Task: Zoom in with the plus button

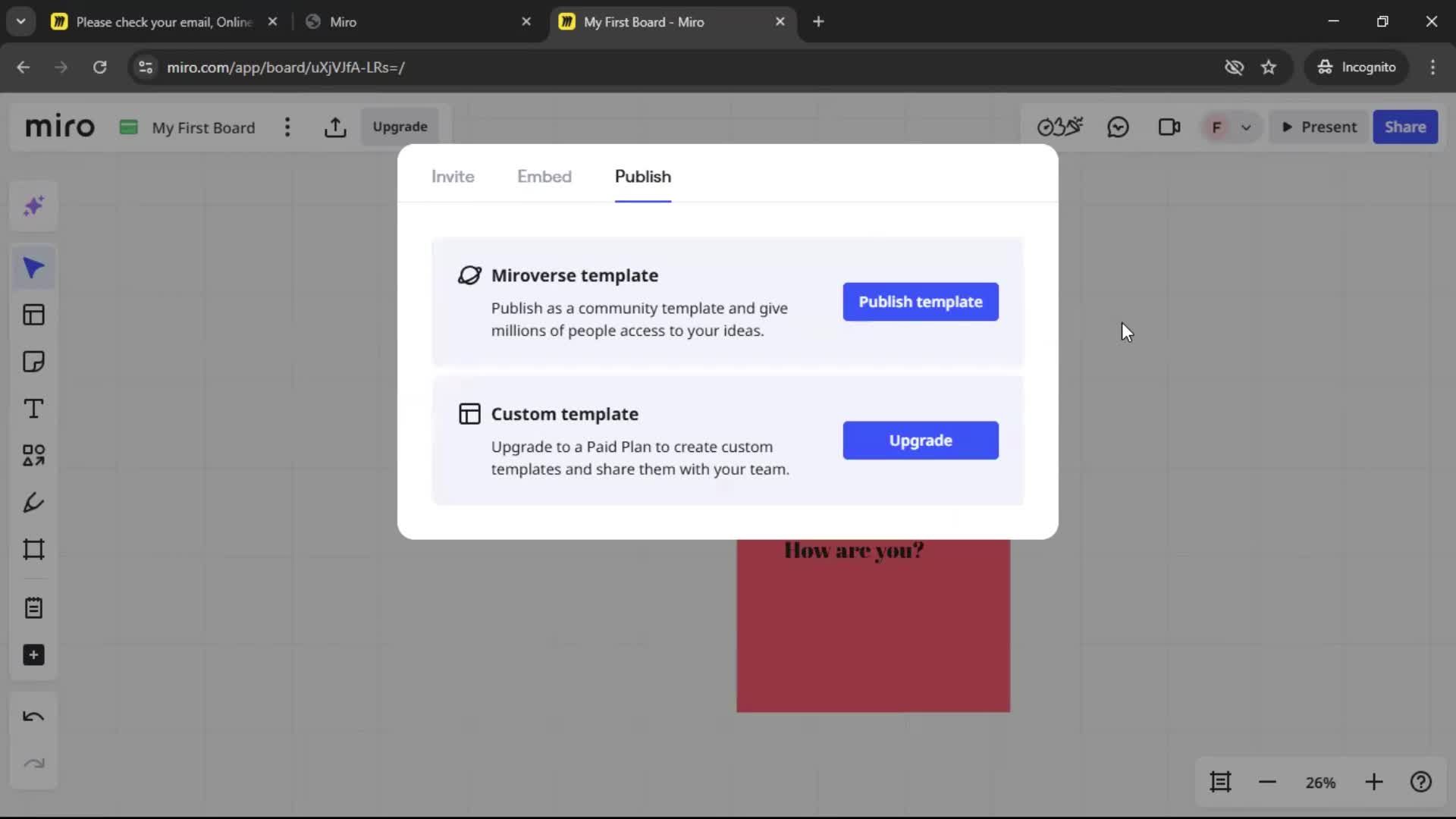Action: point(1374,782)
